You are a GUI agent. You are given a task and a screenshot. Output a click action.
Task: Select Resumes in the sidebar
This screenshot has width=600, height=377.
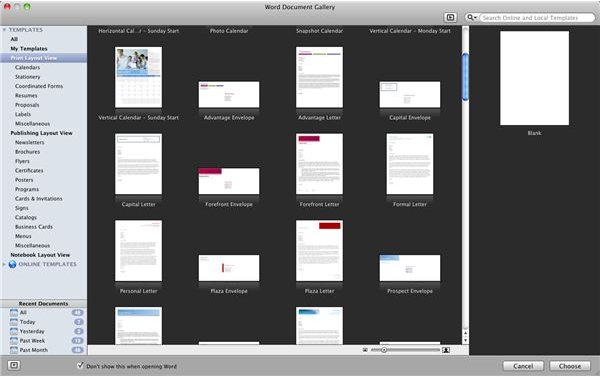pos(26,95)
